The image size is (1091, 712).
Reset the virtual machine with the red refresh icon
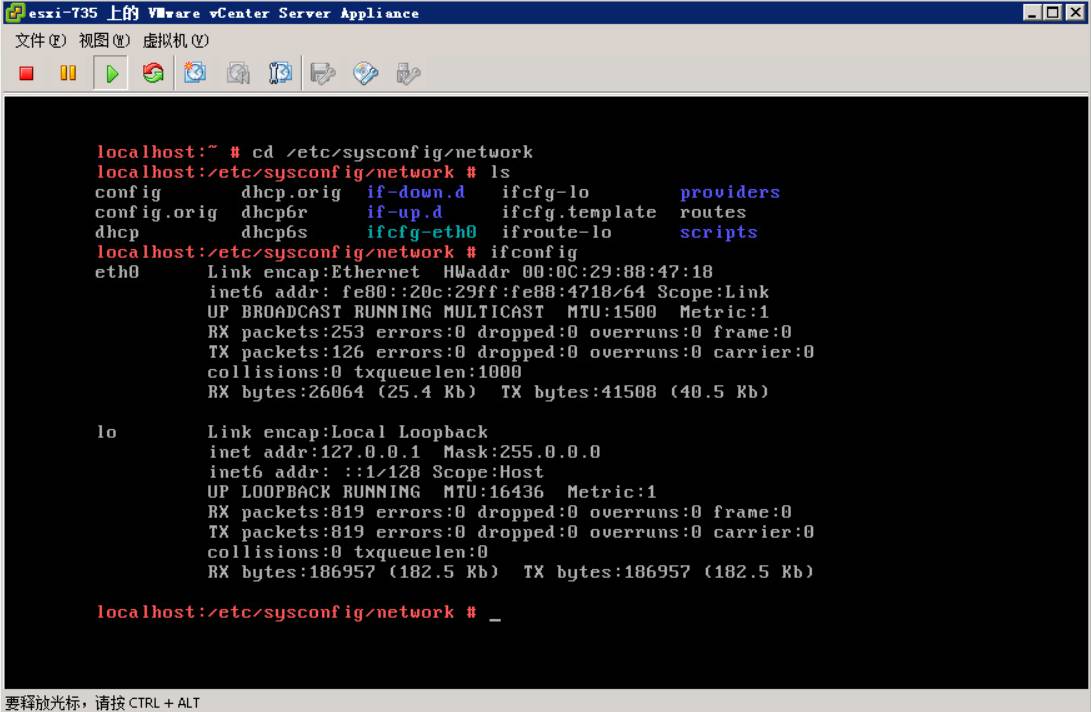click(153, 73)
